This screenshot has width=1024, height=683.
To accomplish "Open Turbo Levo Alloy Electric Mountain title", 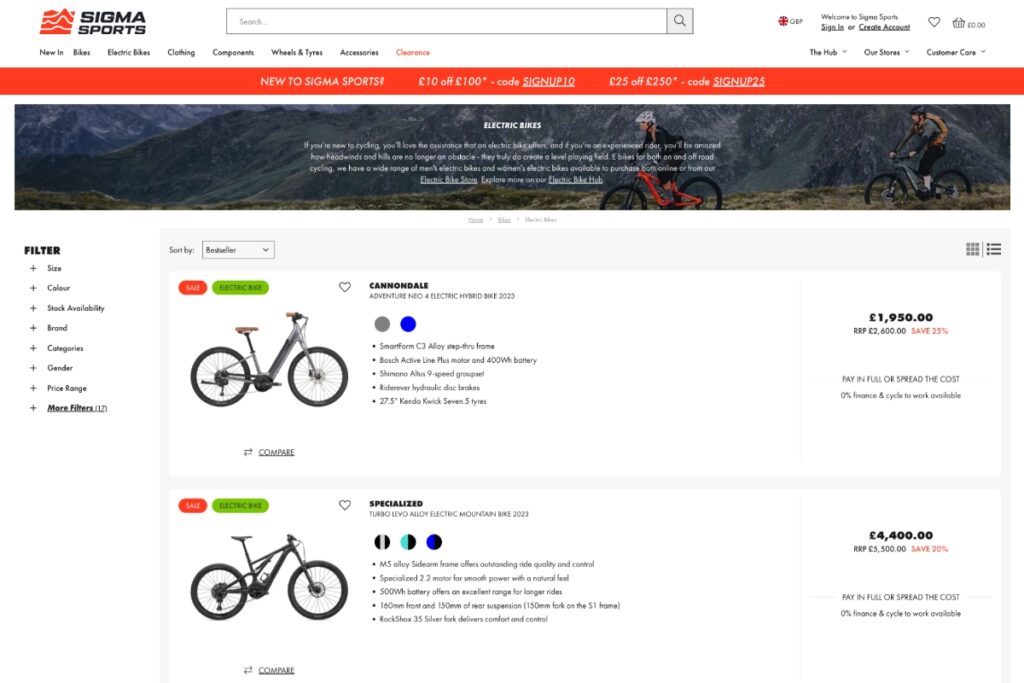I will (449, 514).
